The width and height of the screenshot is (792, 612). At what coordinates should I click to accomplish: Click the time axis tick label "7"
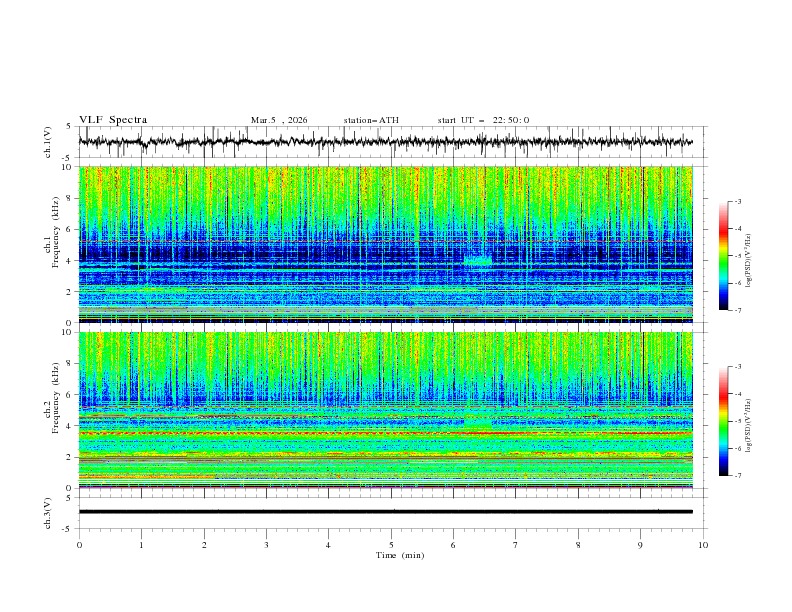pos(516,545)
